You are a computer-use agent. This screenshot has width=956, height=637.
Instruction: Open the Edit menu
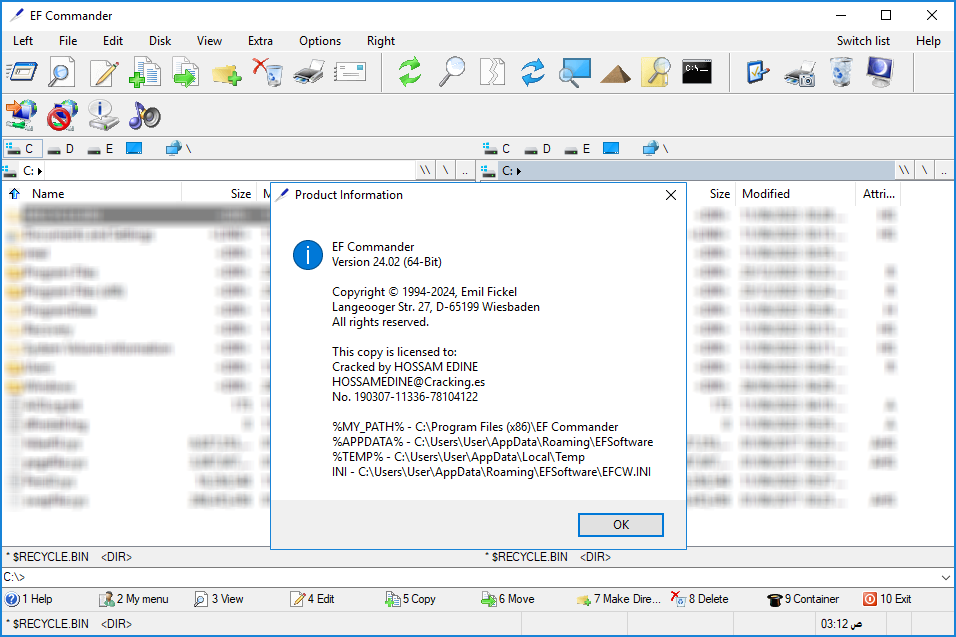(113, 41)
